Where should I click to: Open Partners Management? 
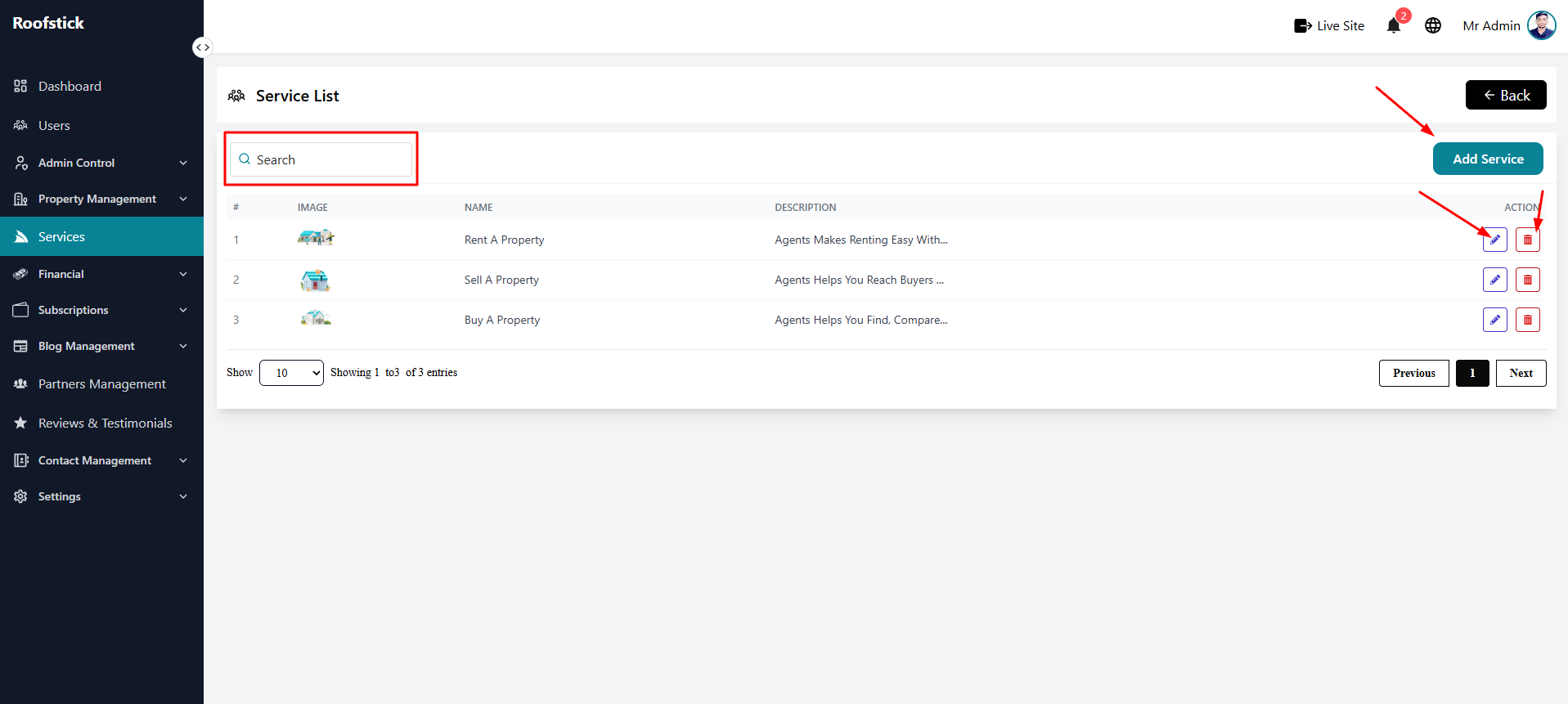click(101, 383)
